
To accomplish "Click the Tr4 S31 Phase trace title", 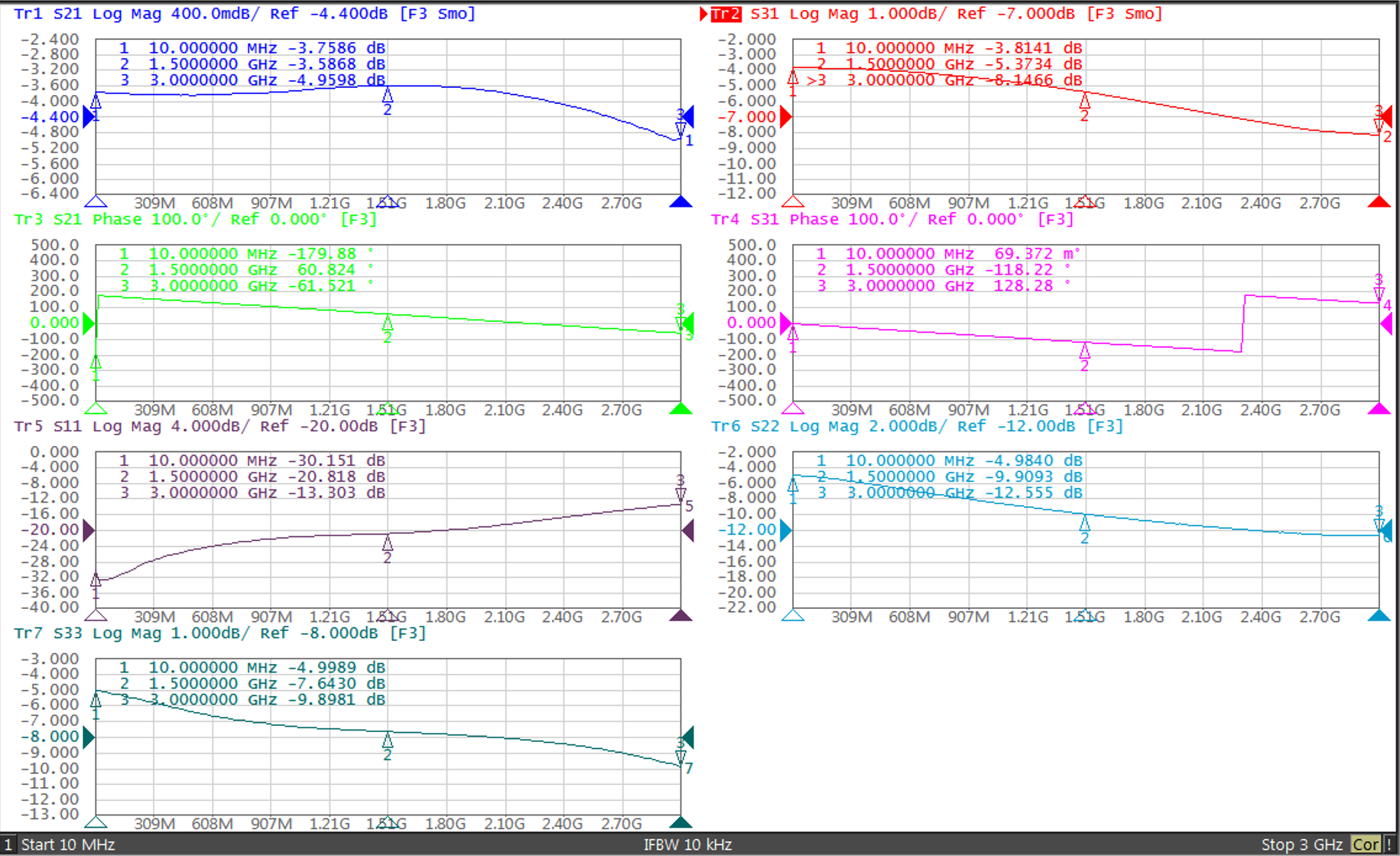I will click(892, 220).
